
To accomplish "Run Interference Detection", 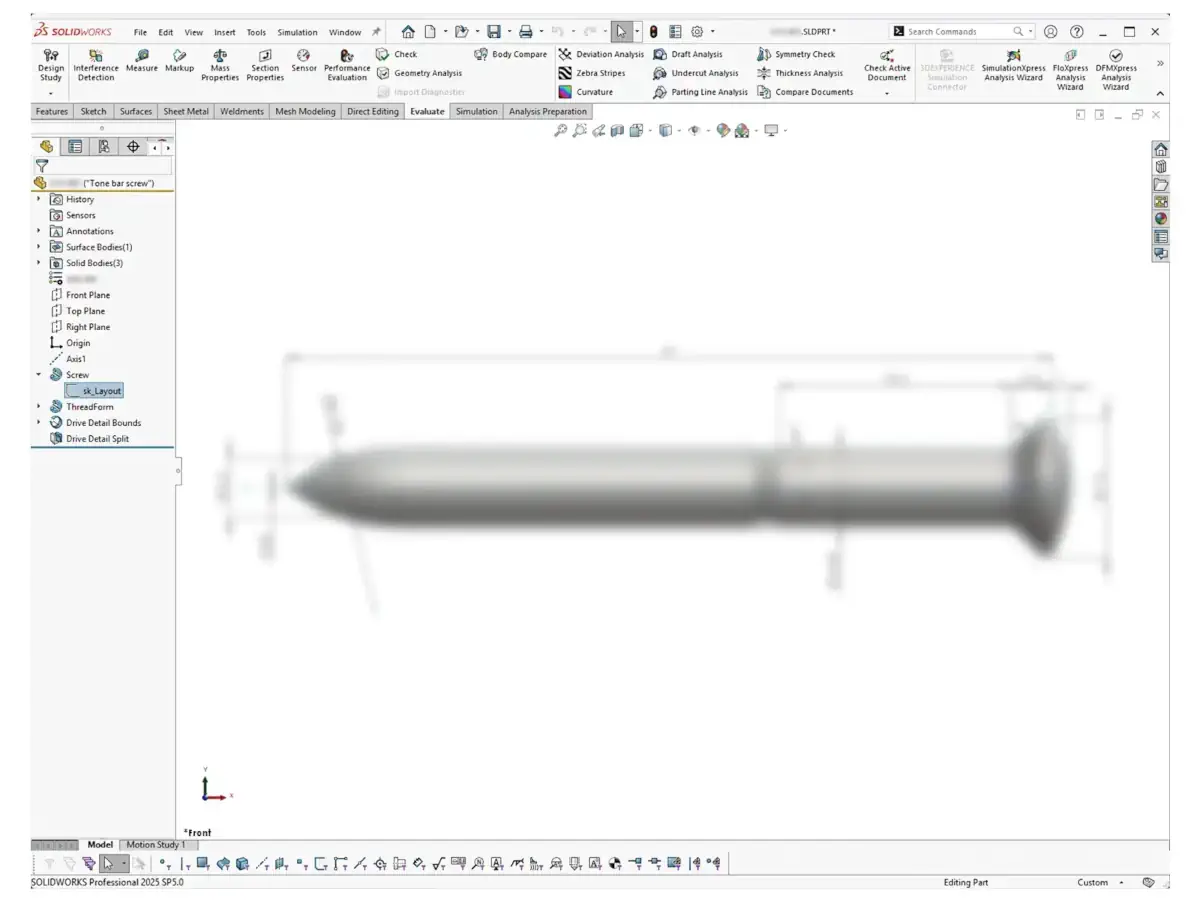I will [96, 62].
